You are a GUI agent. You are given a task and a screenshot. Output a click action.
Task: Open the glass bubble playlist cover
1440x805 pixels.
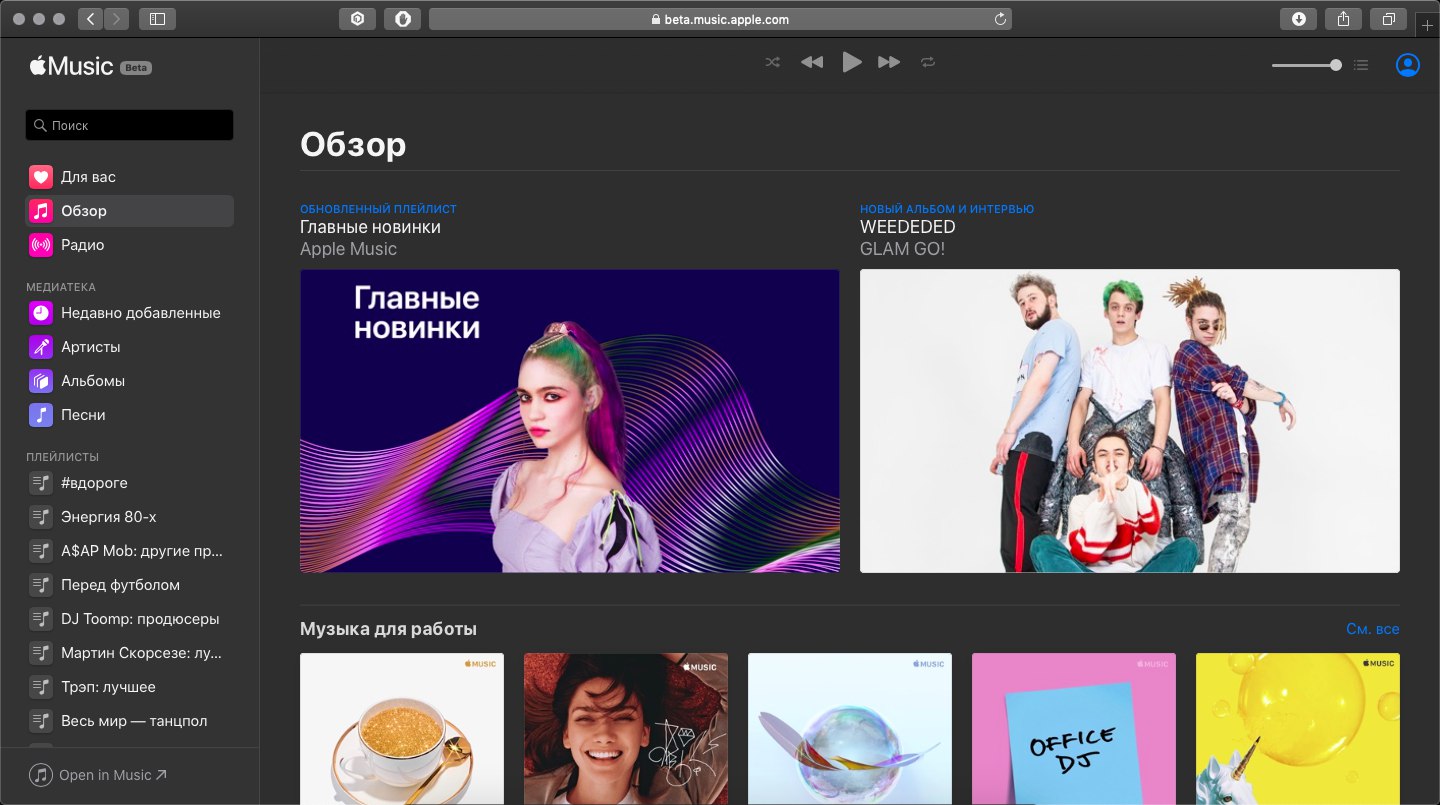850,729
